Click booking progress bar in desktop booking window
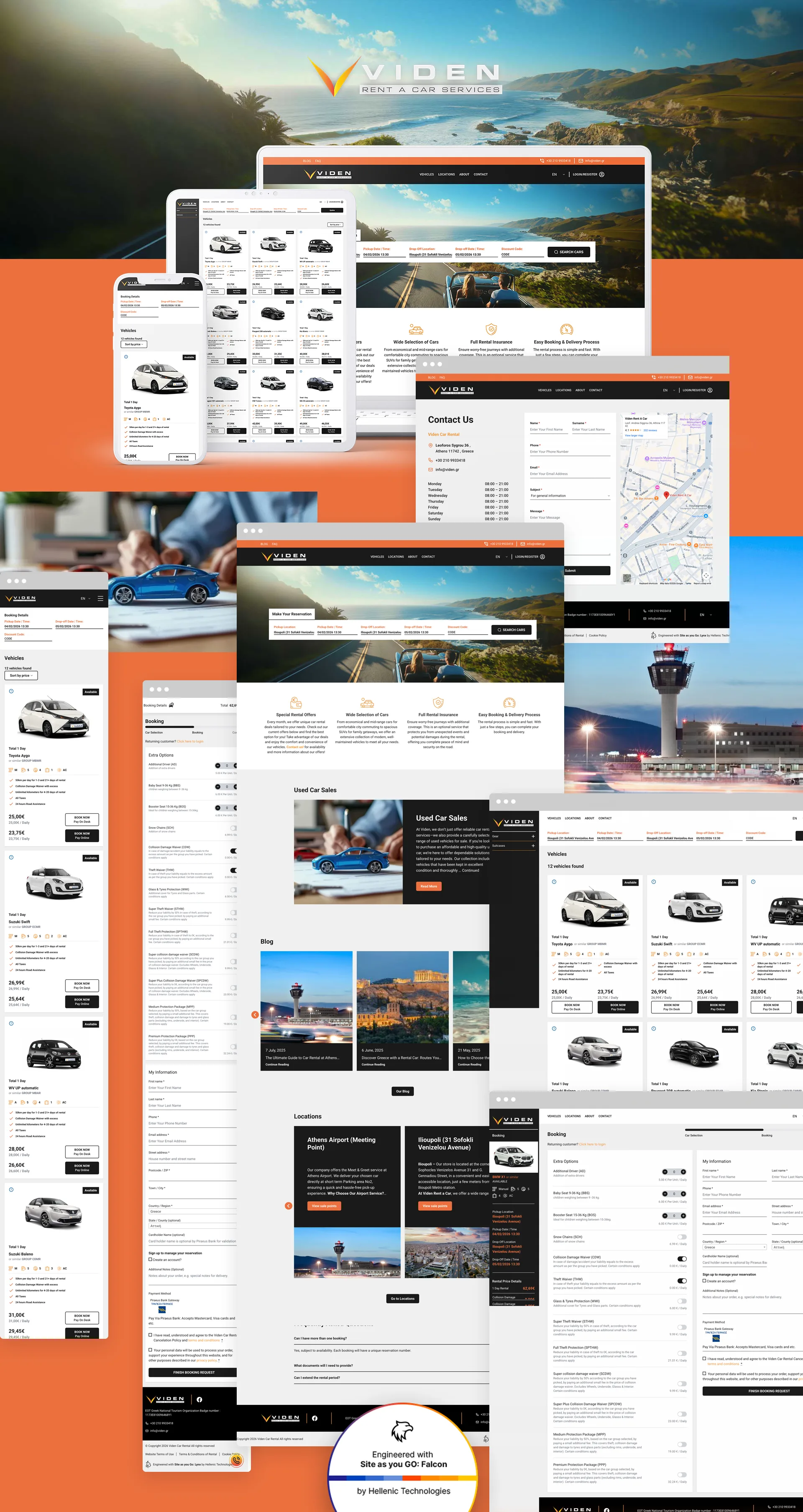Viewport: 803px width, 1512px height. [744, 1130]
